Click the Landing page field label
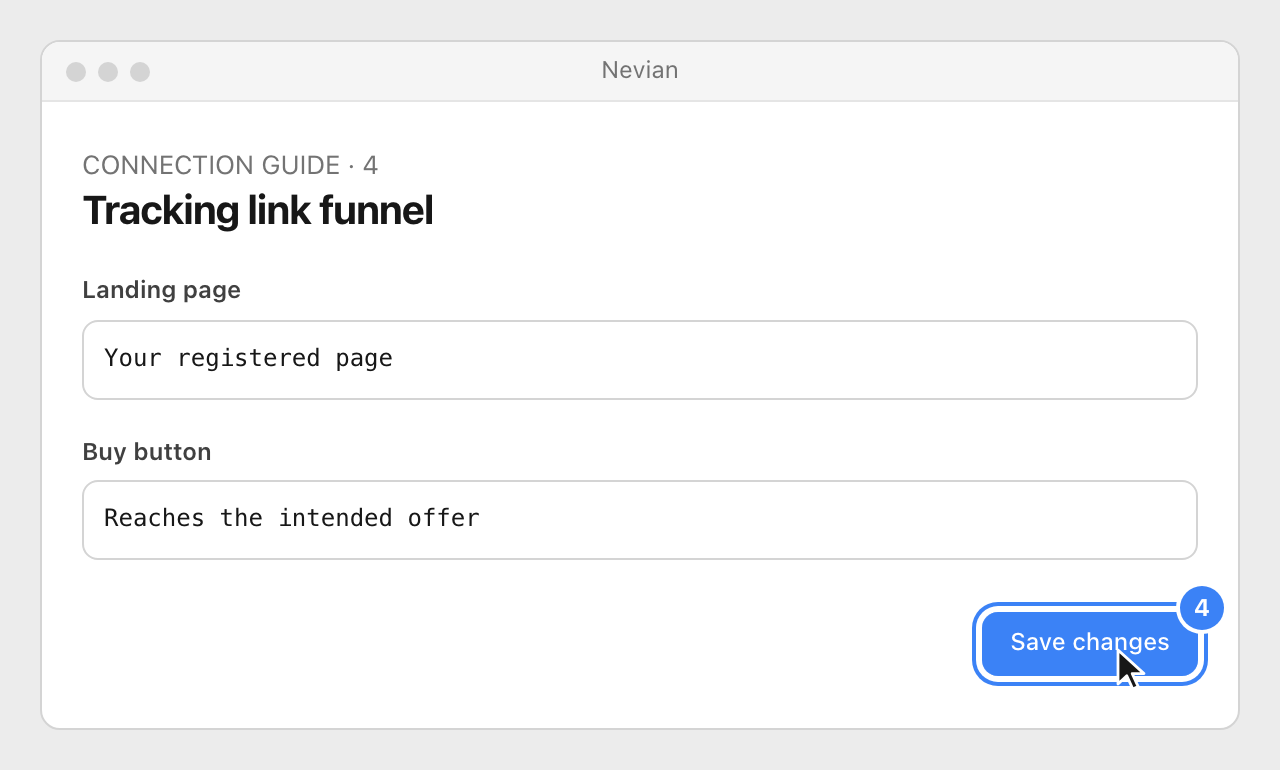 162,290
